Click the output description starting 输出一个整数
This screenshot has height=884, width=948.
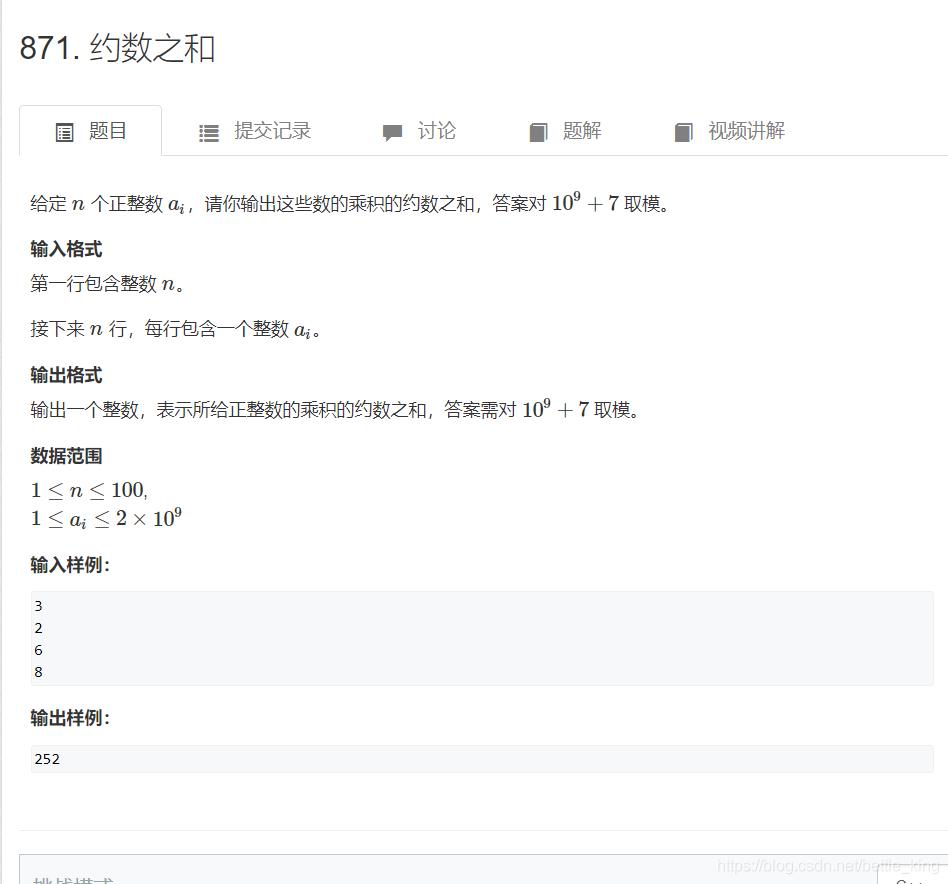click(336, 409)
